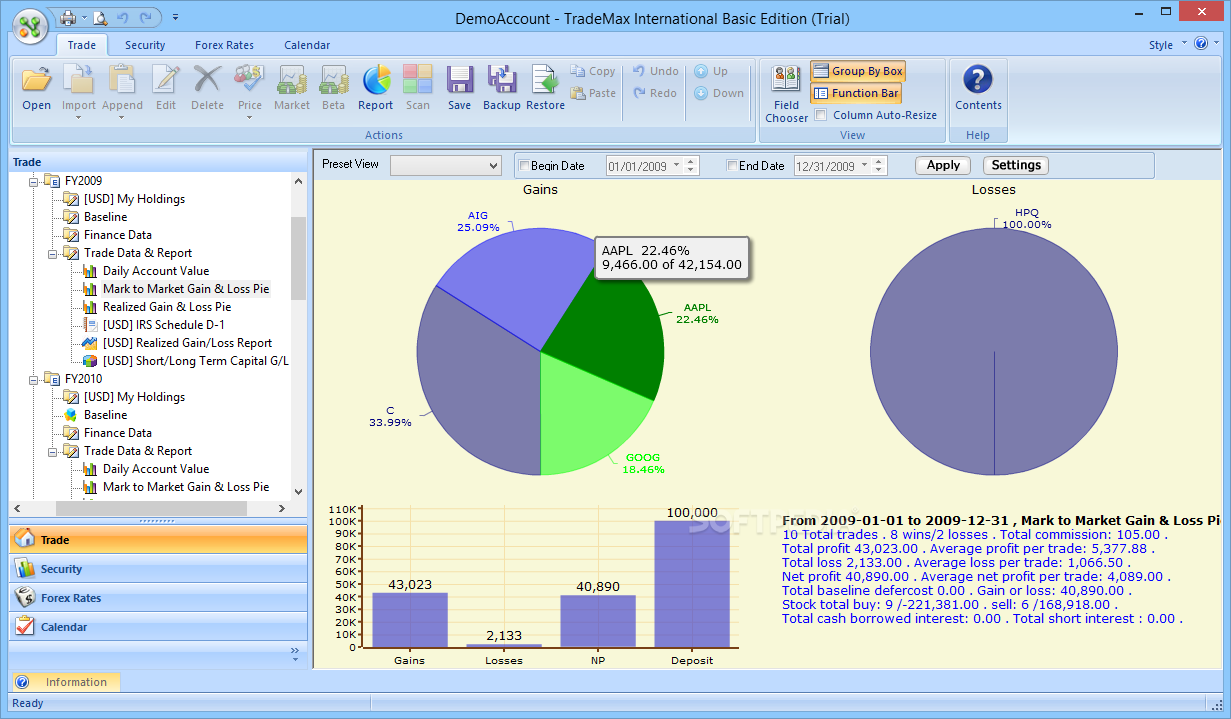Click Copy in the ribbon
The height and width of the screenshot is (719, 1231).
(594, 71)
